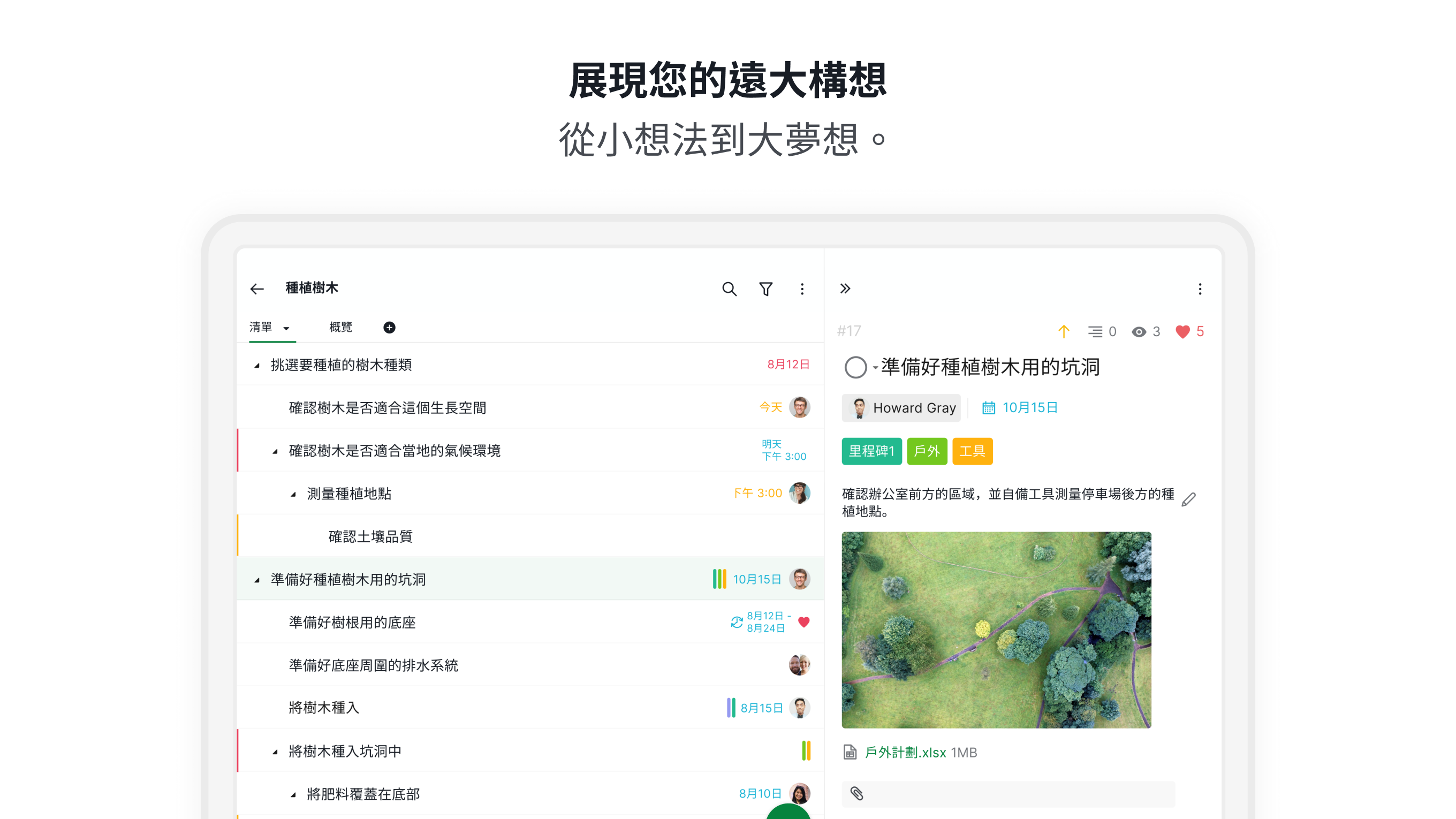Viewport: 1456px width, 819px height.
Task: Select task 確認土壤品質
Action: (529, 536)
